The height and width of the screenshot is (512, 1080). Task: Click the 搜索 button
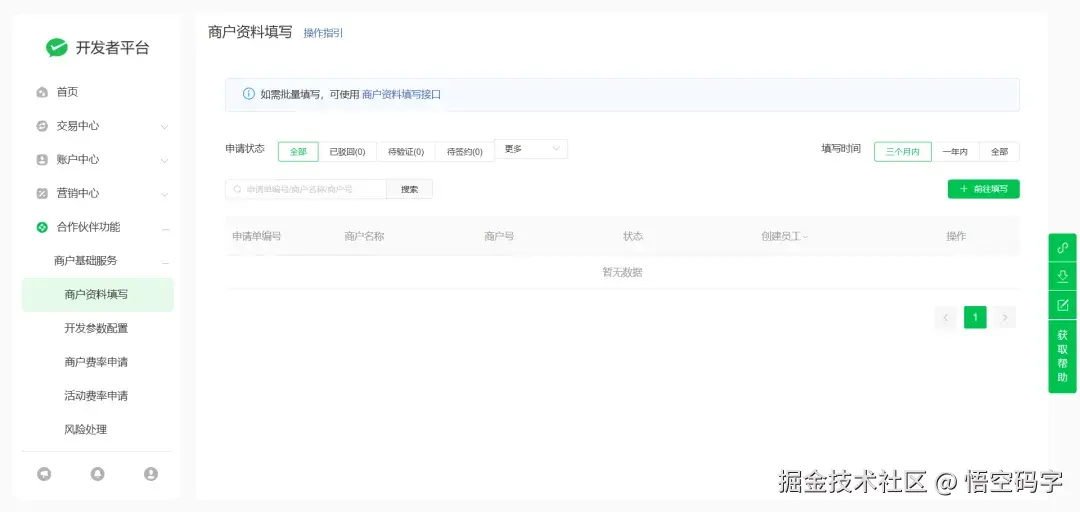409,189
